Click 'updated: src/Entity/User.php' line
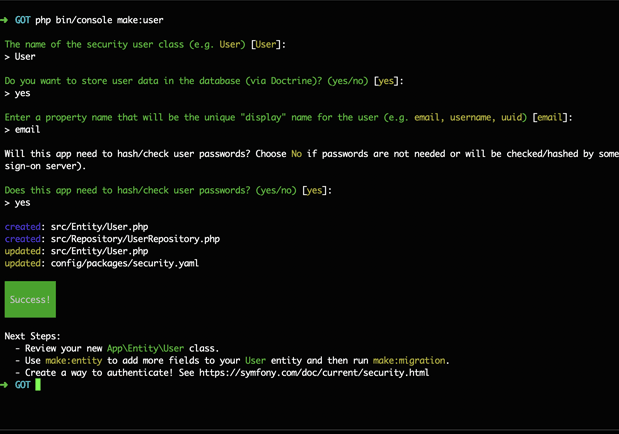This screenshot has height=434, width=619. 76,251
